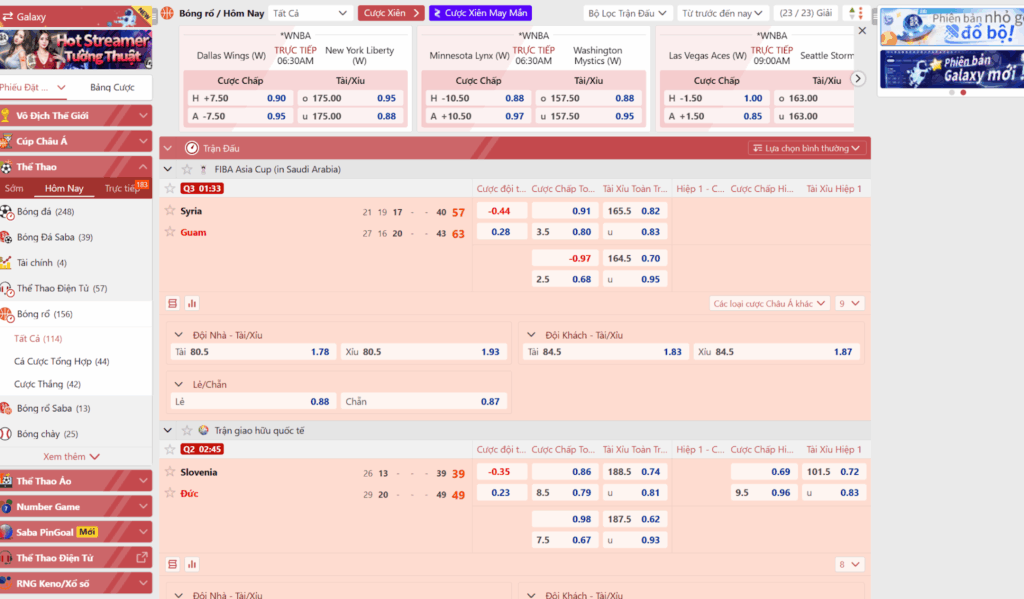Viewport: 1024px width, 599px height.
Task: Click the Galaxy switch icon
Action: [x=8, y=16]
